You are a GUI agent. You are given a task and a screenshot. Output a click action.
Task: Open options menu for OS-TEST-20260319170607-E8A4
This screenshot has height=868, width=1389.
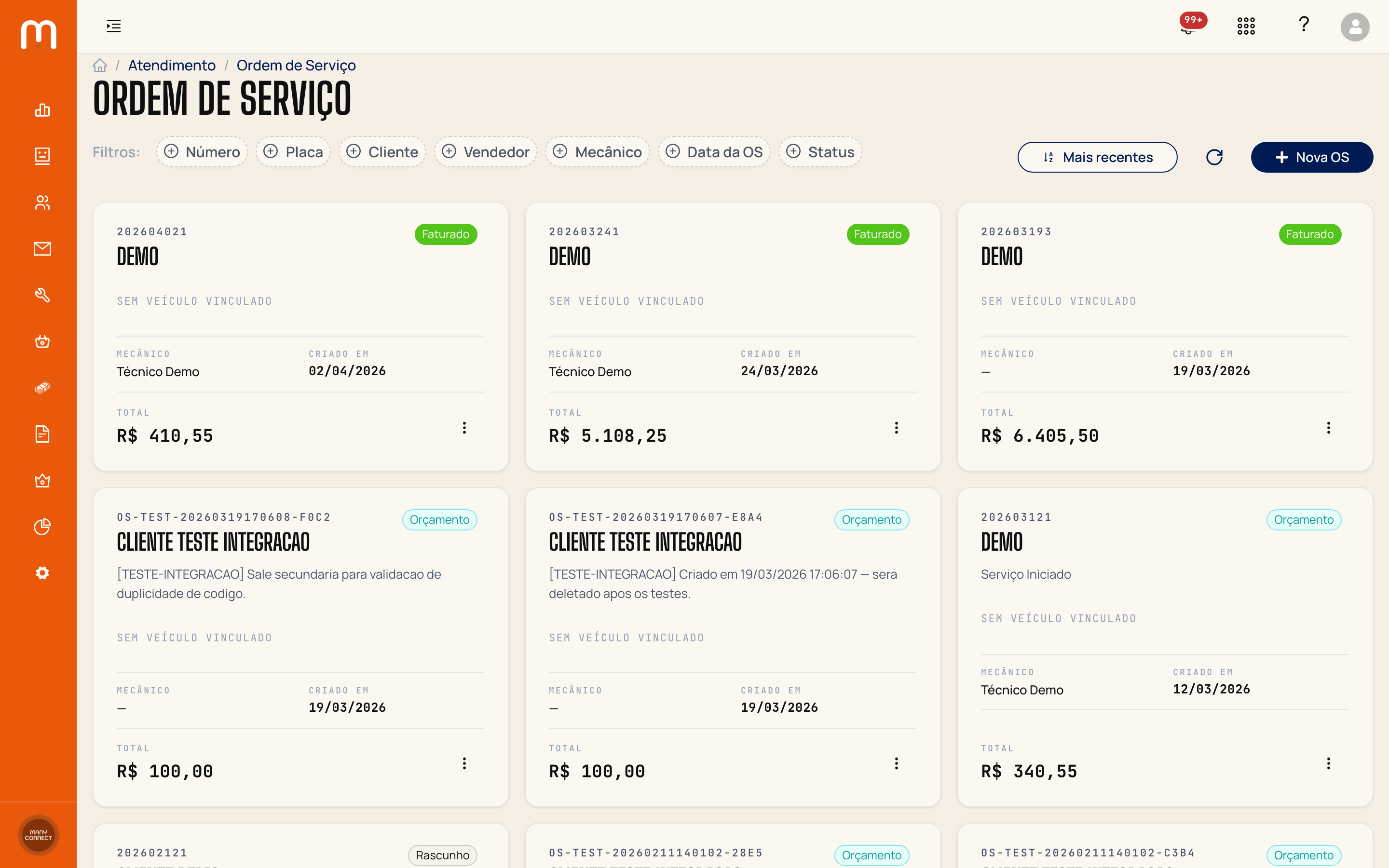[x=897, y=763]
